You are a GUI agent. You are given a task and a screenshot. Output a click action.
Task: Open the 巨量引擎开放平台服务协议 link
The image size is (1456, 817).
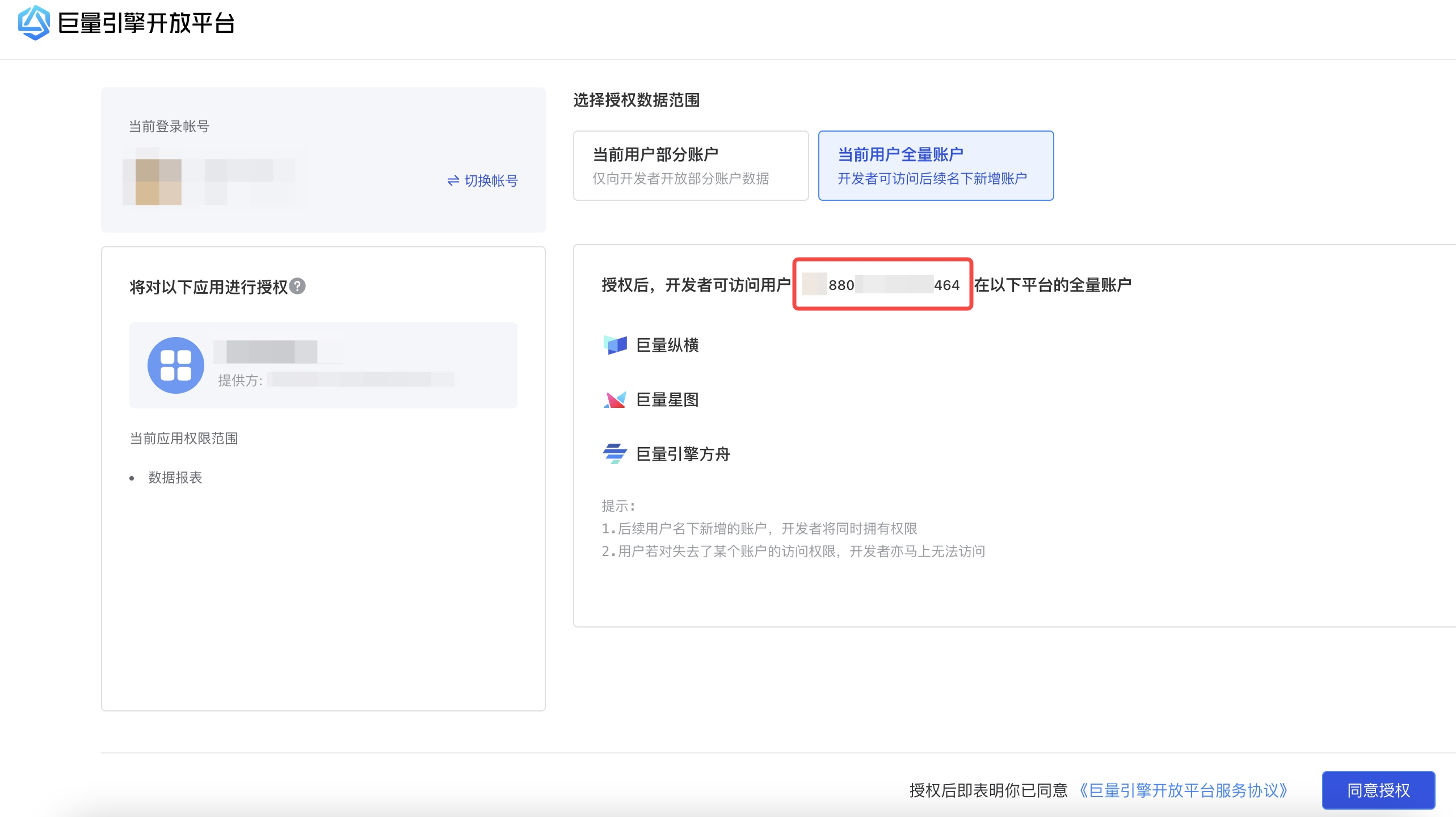(1183, 790)
